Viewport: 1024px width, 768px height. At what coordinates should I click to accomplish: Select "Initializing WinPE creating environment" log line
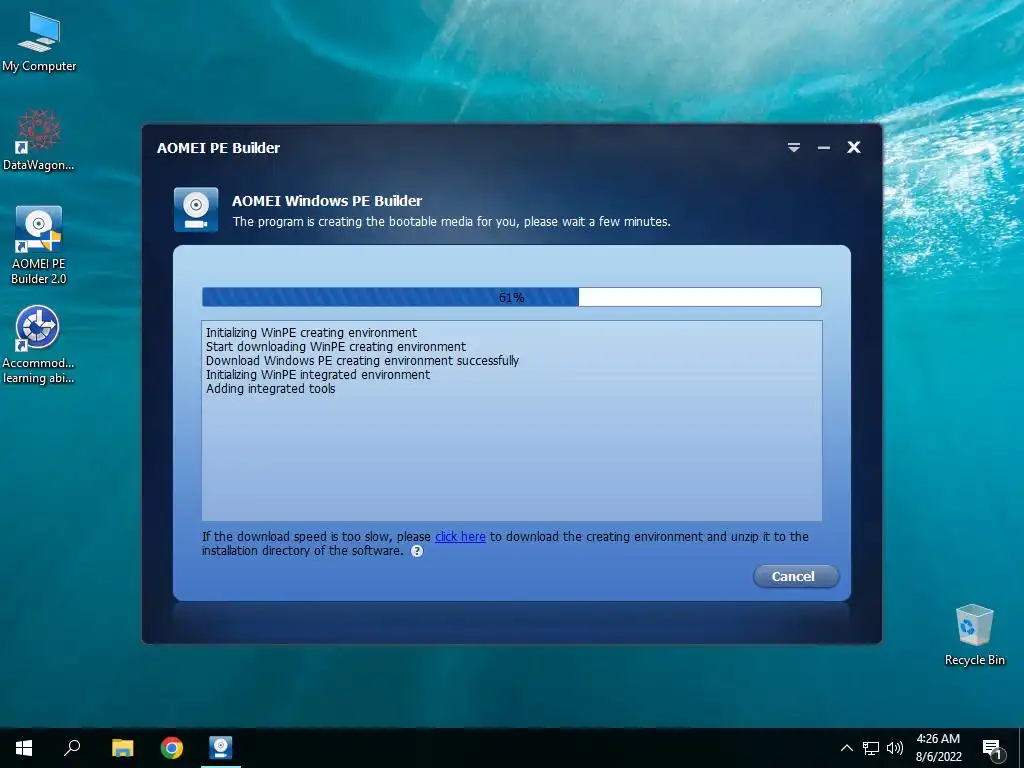point(311,332)
